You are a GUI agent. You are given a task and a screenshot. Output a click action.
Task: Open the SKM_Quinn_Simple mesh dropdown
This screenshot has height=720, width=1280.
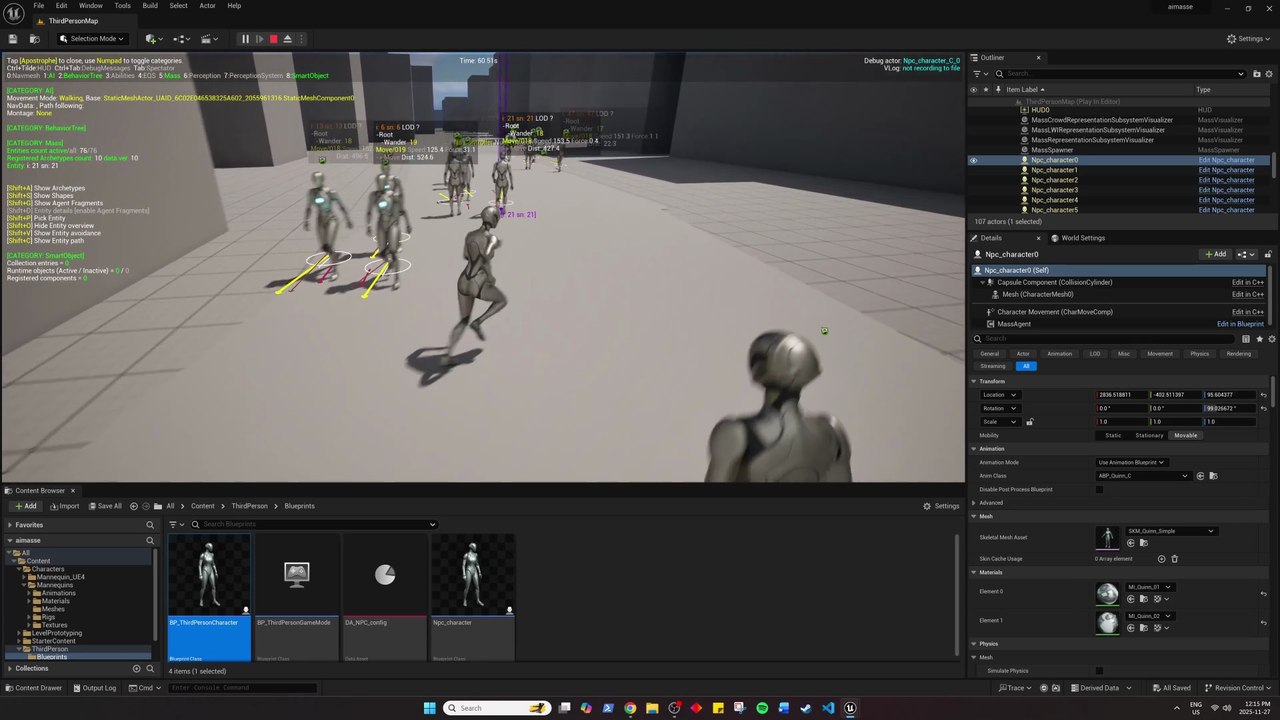(x=1171, y=531)
